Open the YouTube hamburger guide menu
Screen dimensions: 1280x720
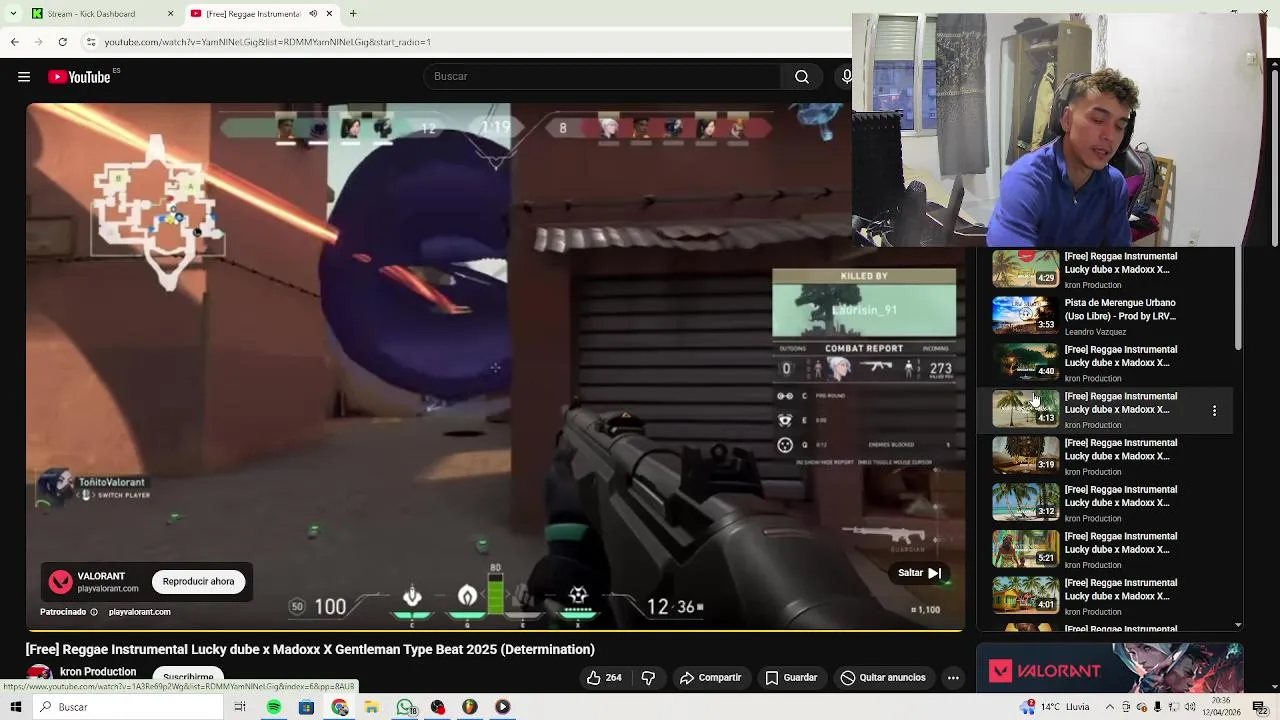click(24, 77)
